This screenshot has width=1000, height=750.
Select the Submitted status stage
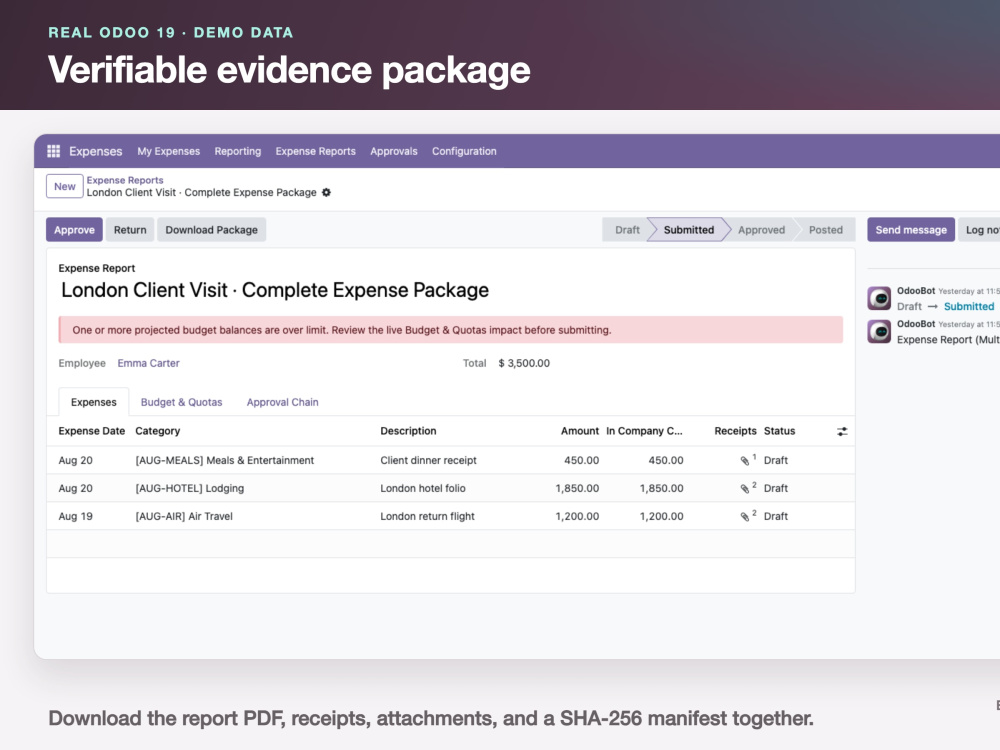[x=689, y=230]
